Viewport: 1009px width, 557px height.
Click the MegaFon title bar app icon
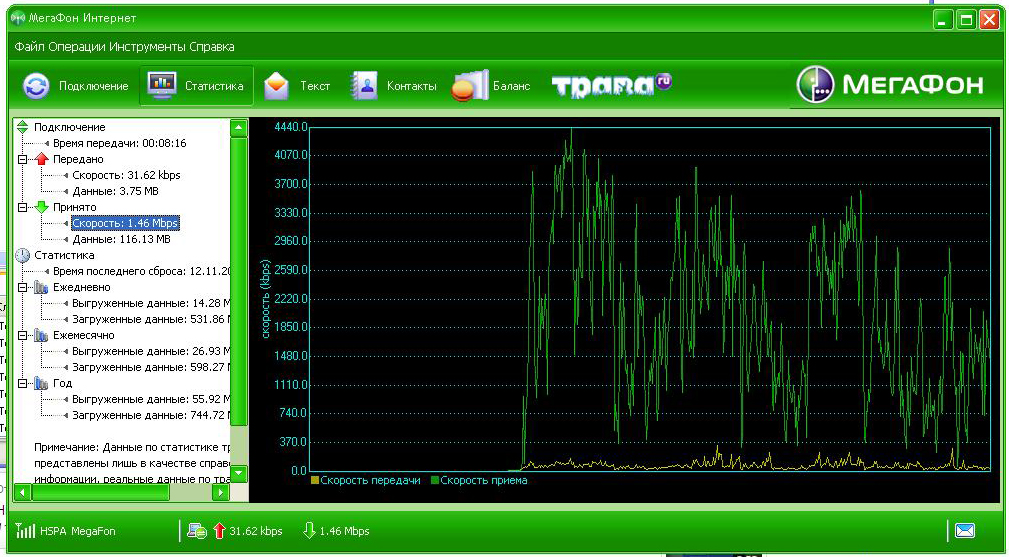(x=18, y=18)
